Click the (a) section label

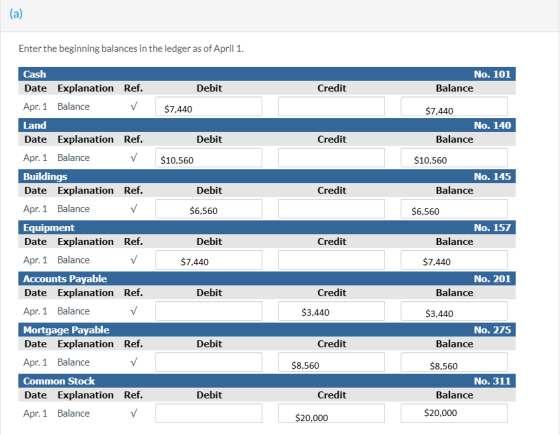click(16, 14)
